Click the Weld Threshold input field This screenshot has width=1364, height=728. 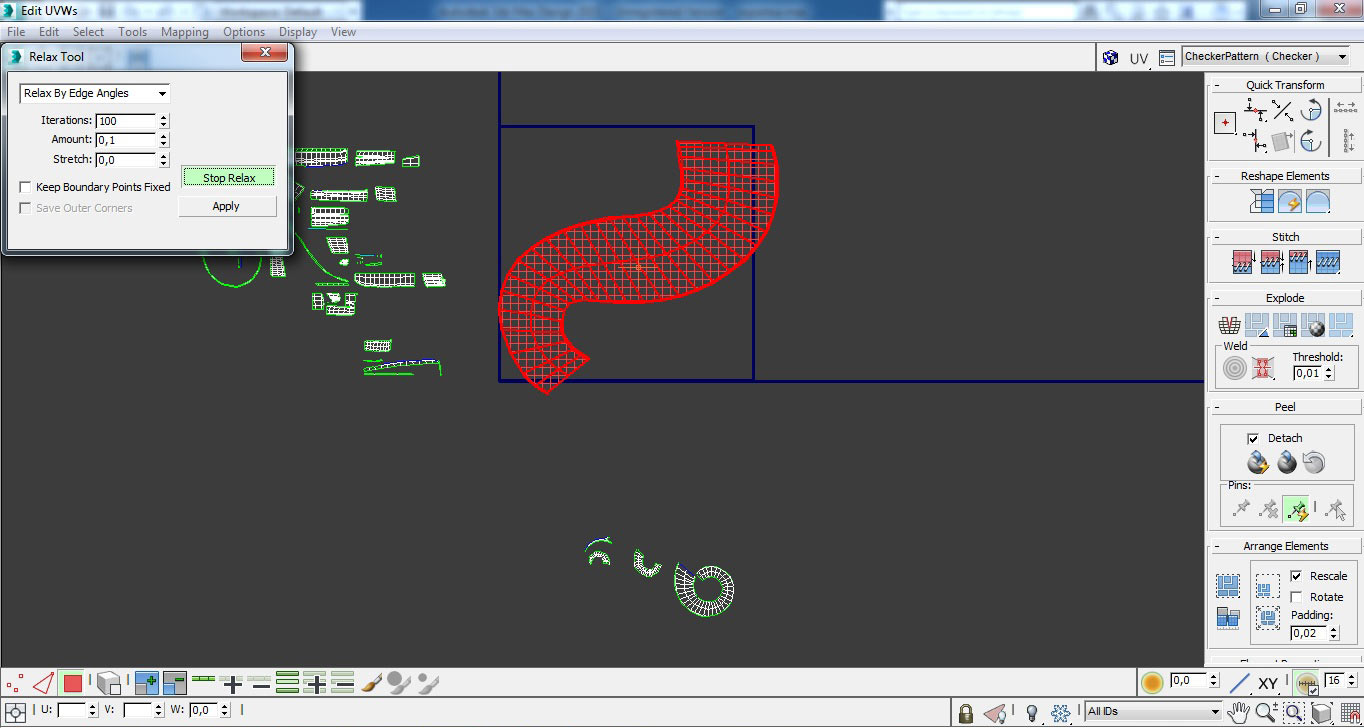1307,373
